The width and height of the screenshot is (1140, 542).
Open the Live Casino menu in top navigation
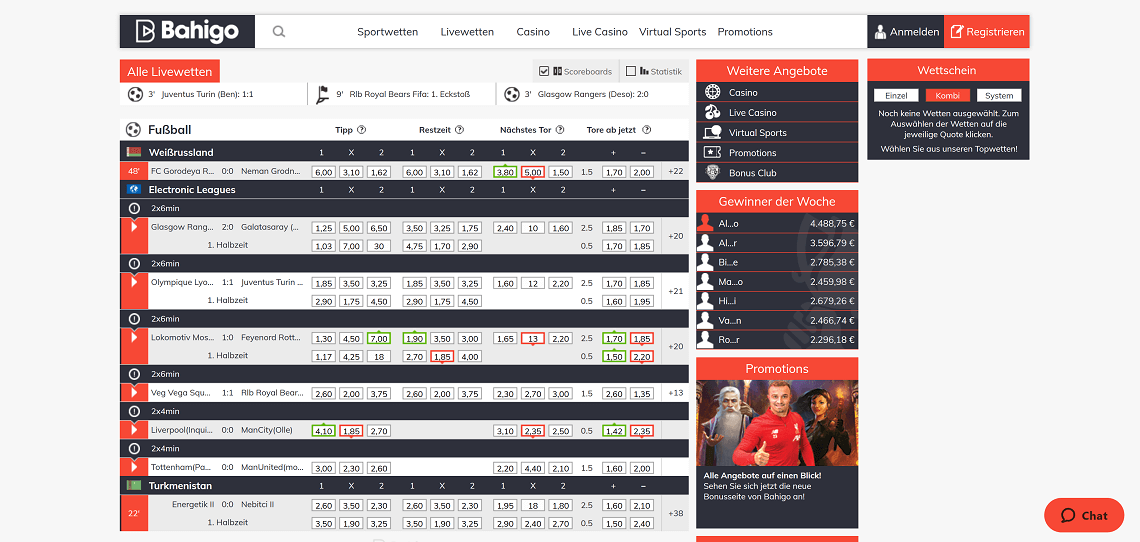click(600, 32)
